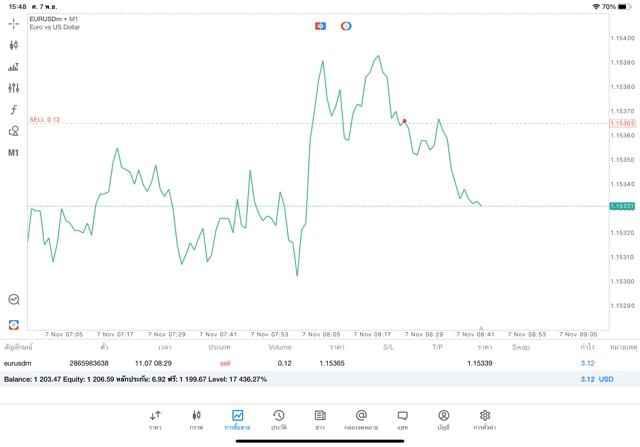640x447 pixels.
Task: Select the eurusdm sell position row
Action: 300,363
